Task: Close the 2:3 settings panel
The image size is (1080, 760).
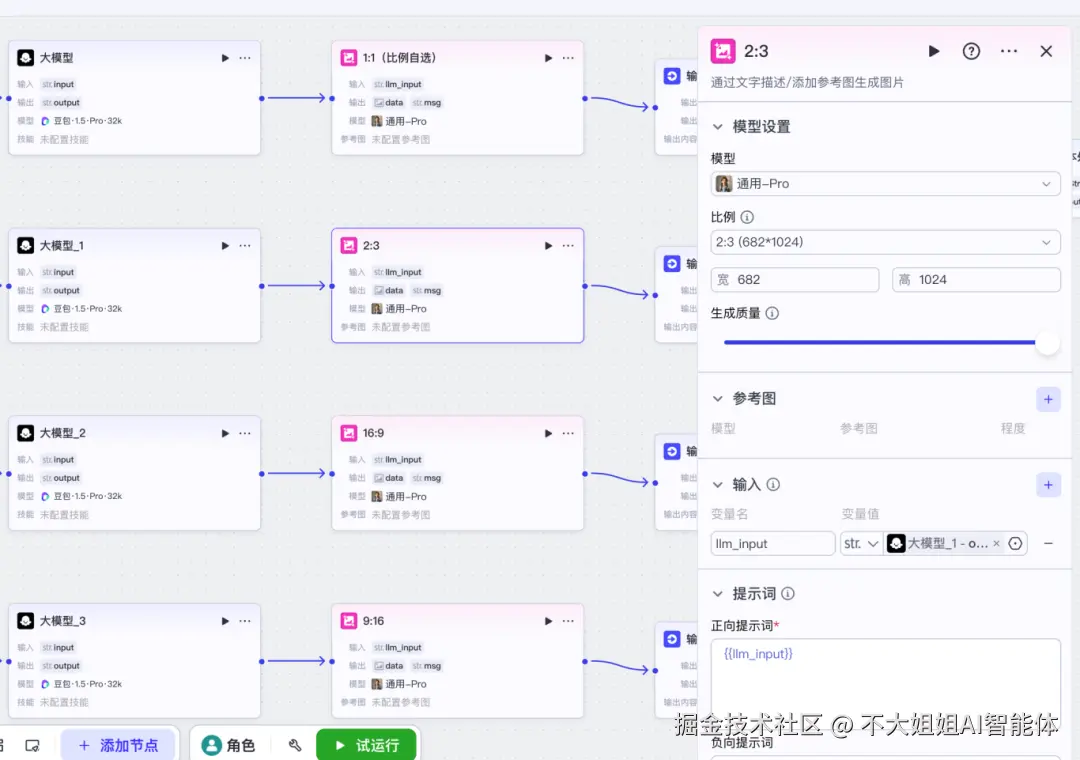Action: (x=1046, y=51)
